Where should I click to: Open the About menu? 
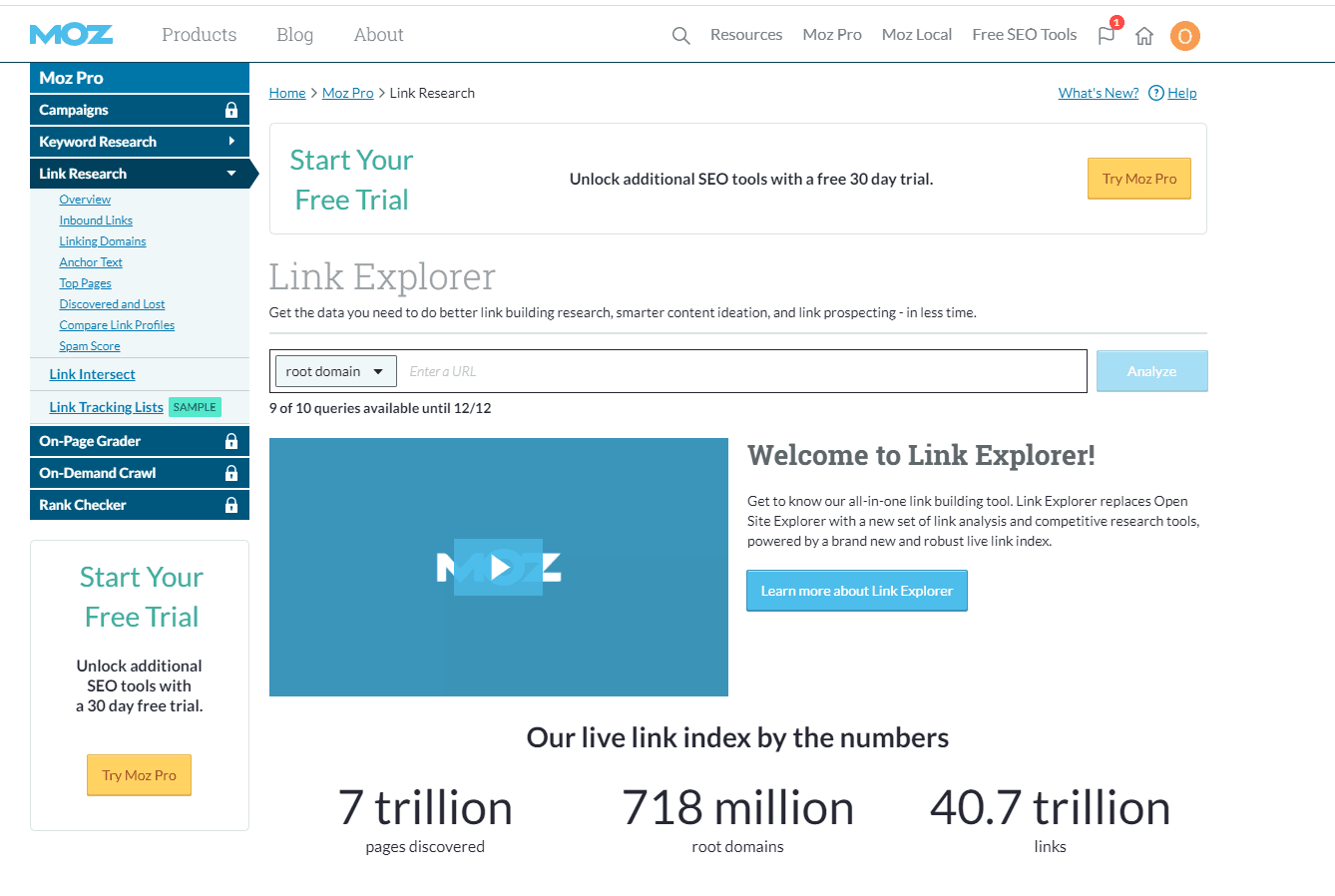tap(378, 34)
